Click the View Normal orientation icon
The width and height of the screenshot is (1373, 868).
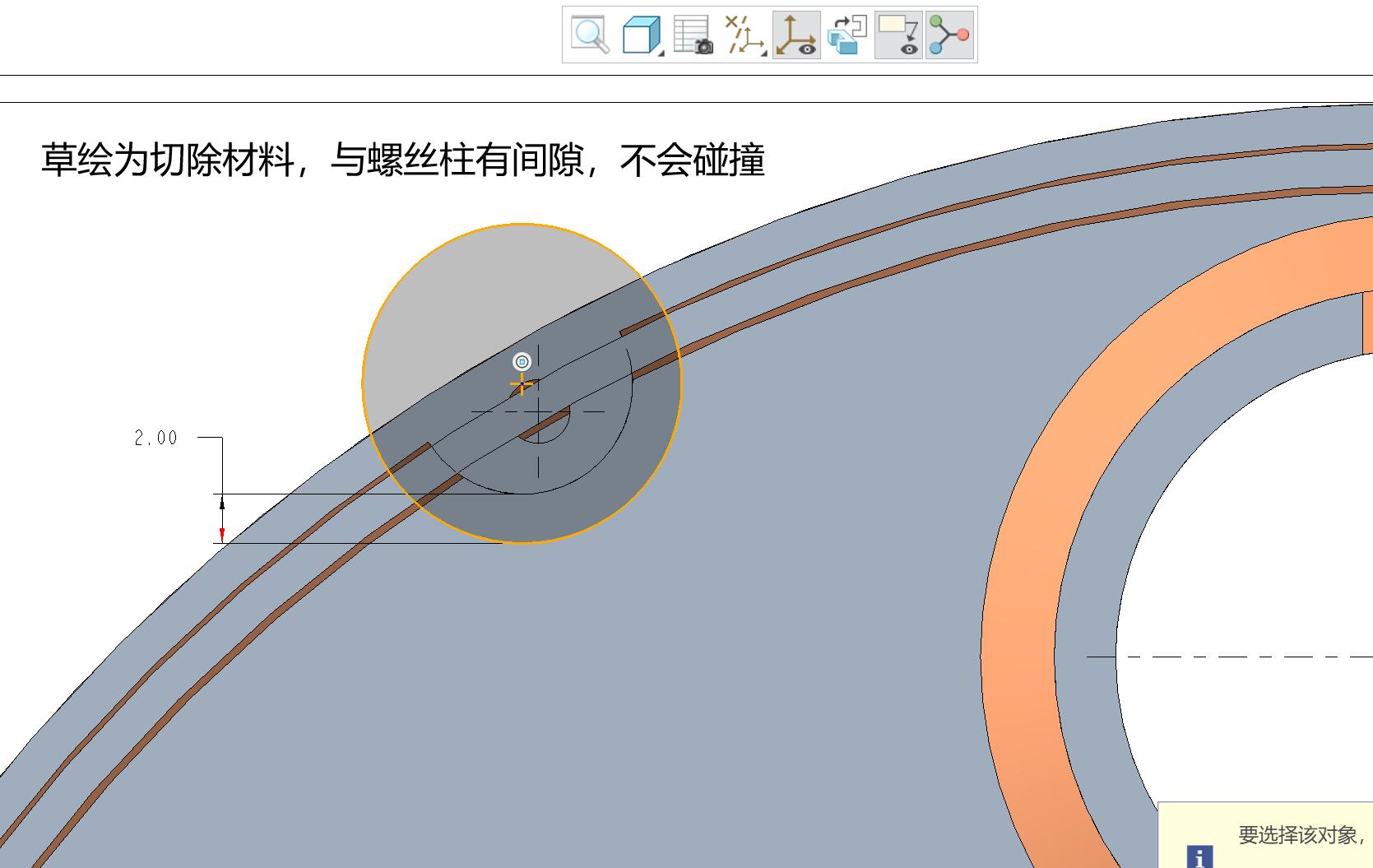pos(847,35)
